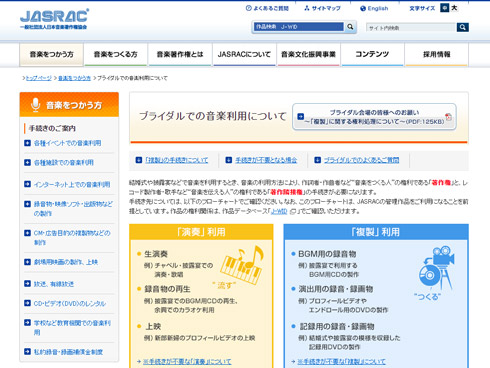Open 放送、有線放送 sidebar link

coord(54,284)
